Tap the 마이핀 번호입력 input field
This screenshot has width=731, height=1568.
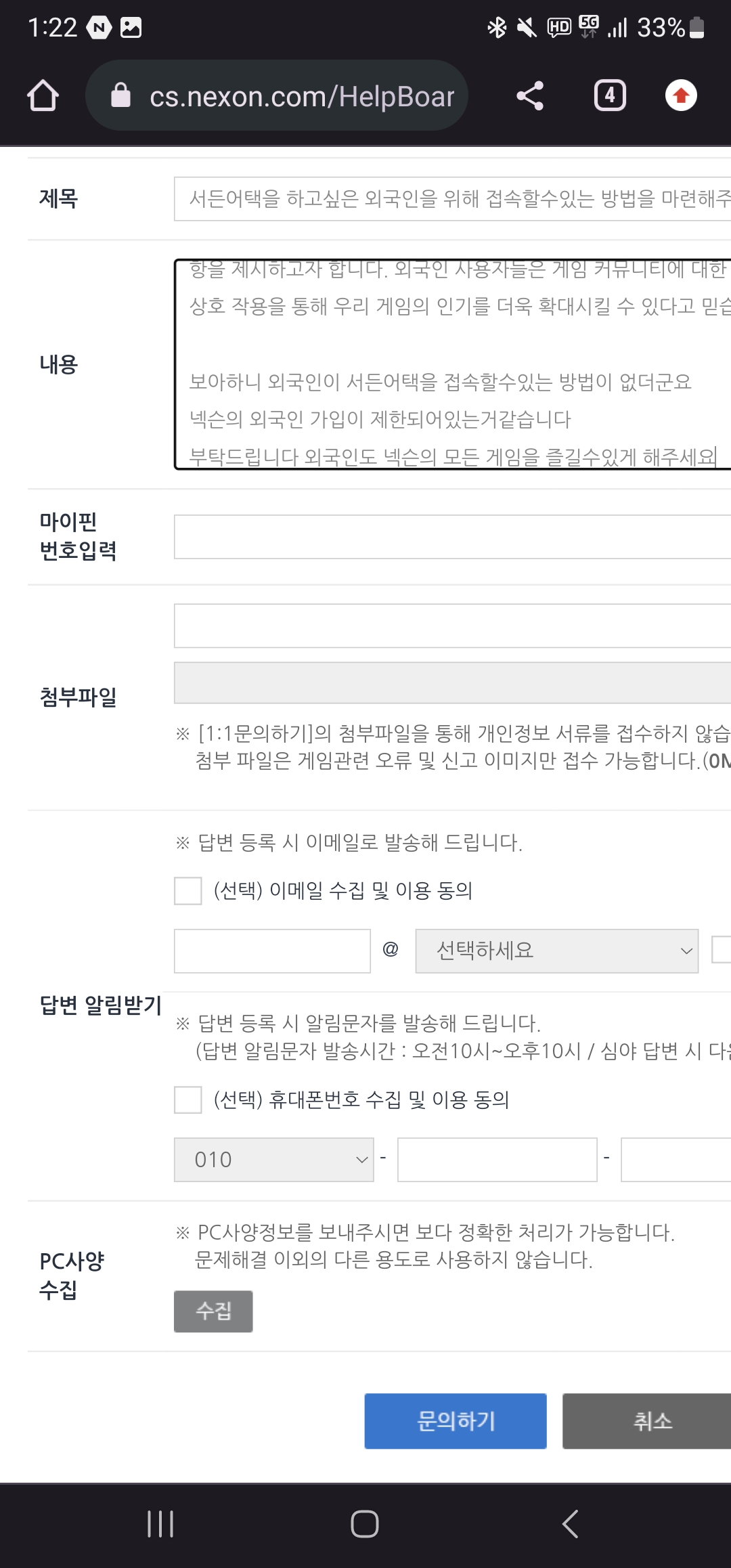(452, 537)
